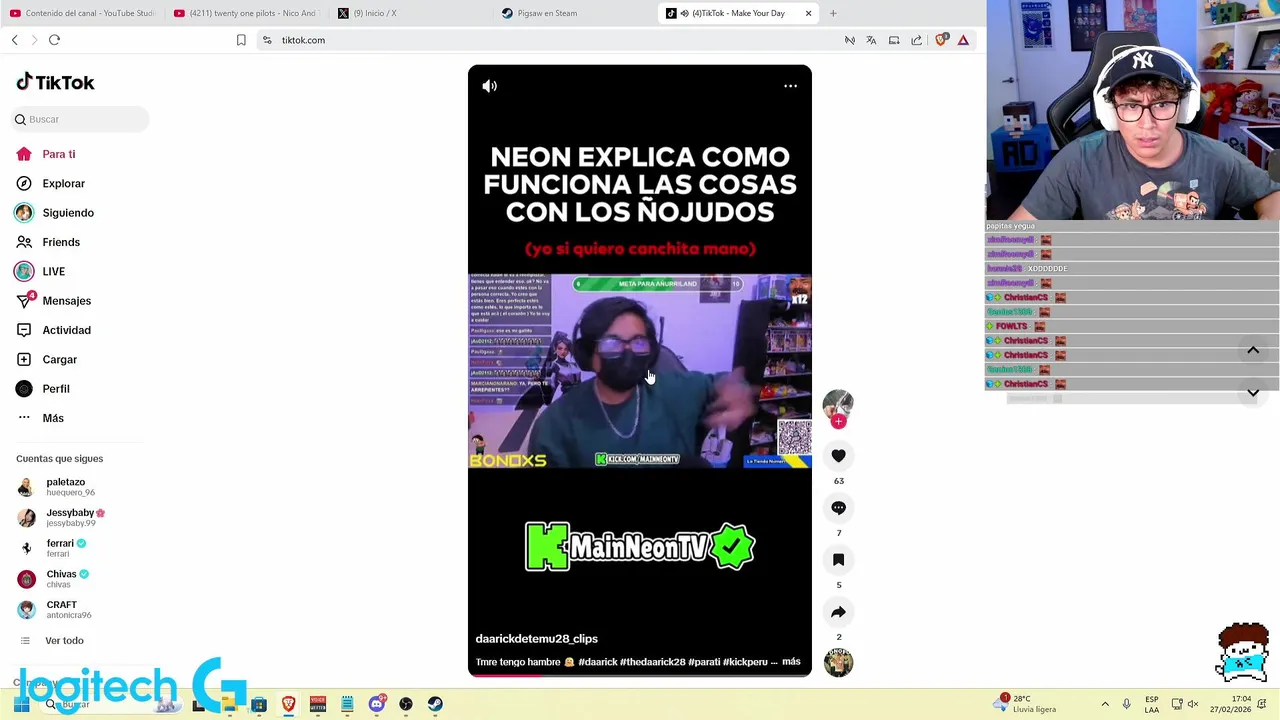1280x720 pixels.
Task: Go to previous video with up chevron
Action: pyautogui.click(x=1253, y=351)
